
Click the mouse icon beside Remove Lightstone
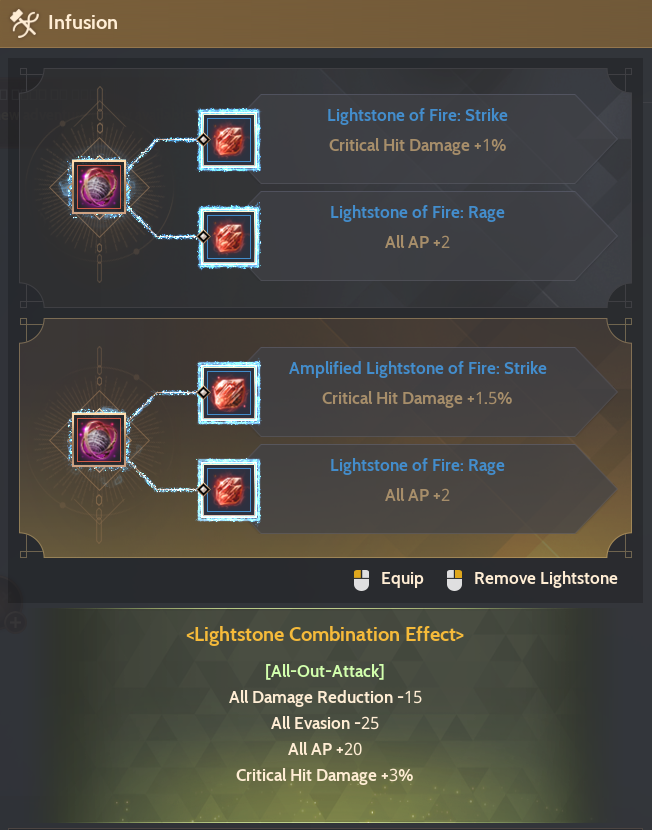(x=455, y=580)
